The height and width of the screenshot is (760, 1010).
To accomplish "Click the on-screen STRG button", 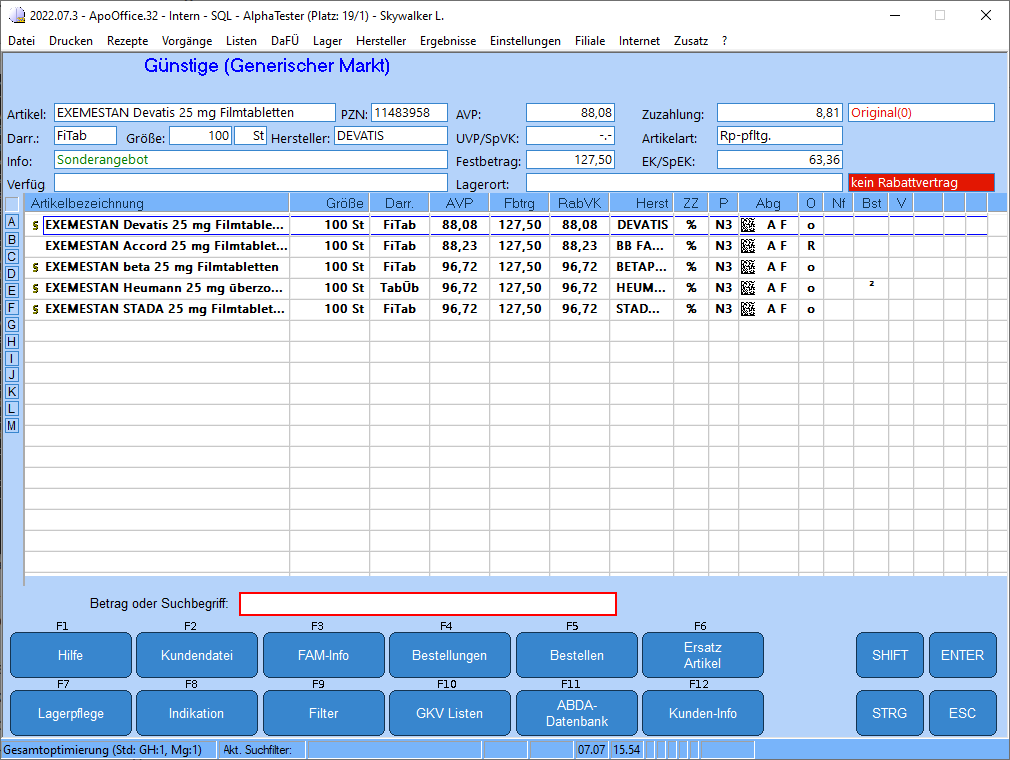I will tap(890, 713).
